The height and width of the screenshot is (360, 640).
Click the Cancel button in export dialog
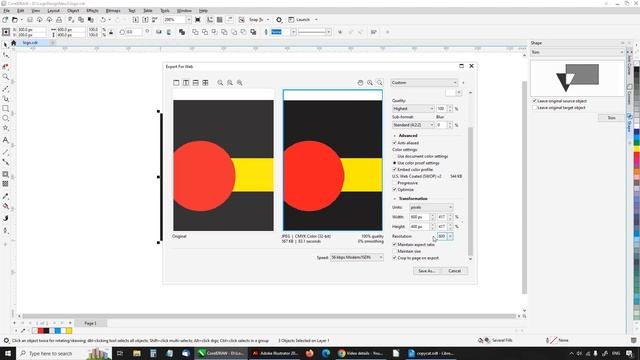(x=454, y=271)
